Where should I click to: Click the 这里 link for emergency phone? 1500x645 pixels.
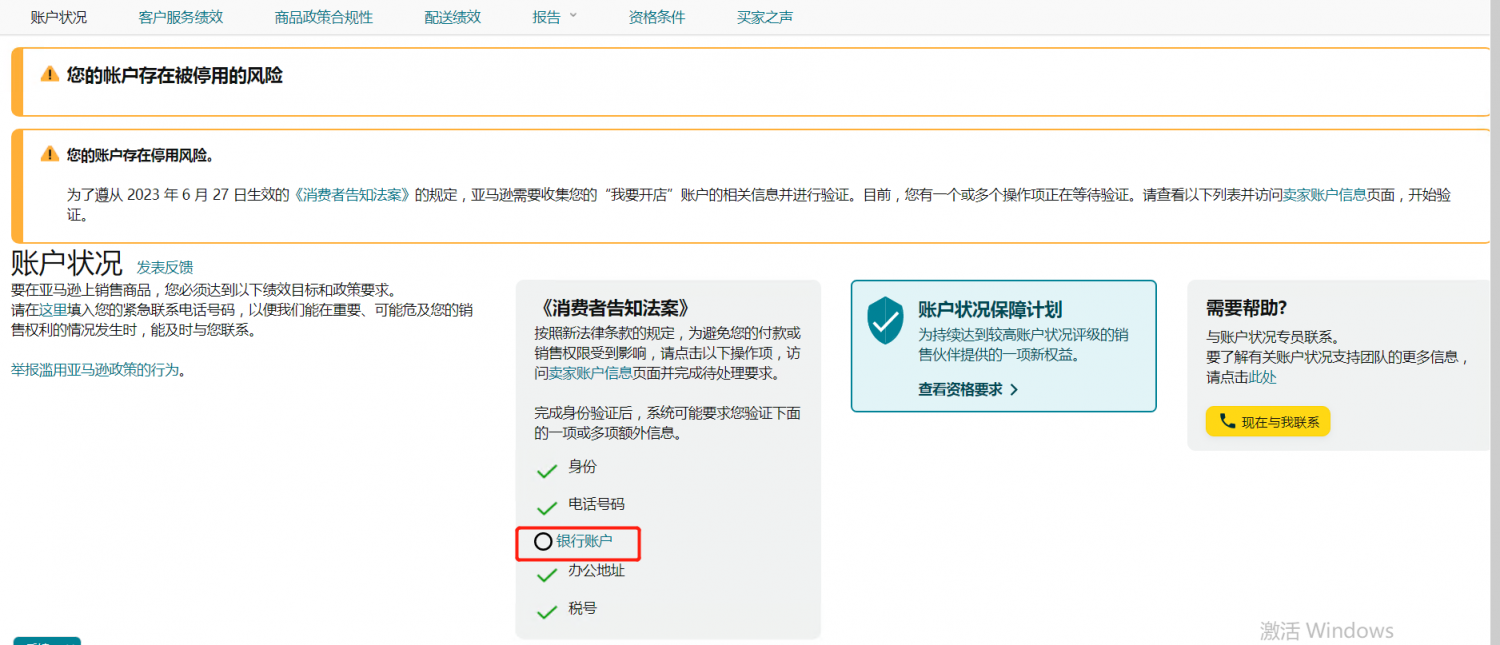(x=53, y=310)
